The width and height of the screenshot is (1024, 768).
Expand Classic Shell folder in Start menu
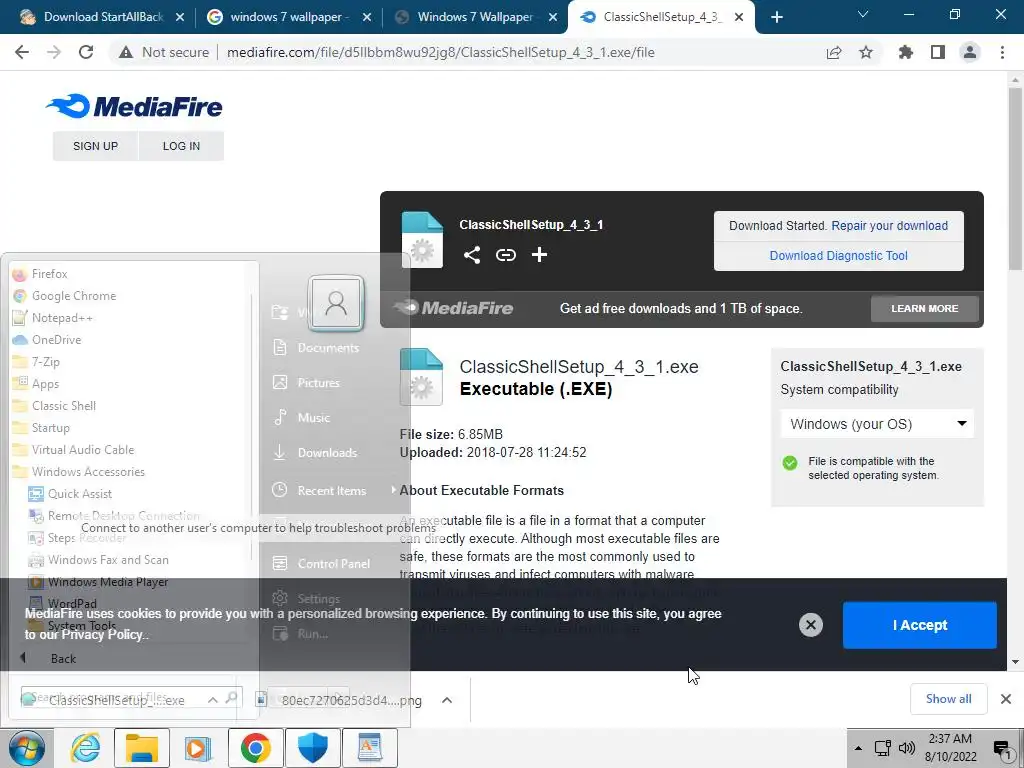click(63, 406)
